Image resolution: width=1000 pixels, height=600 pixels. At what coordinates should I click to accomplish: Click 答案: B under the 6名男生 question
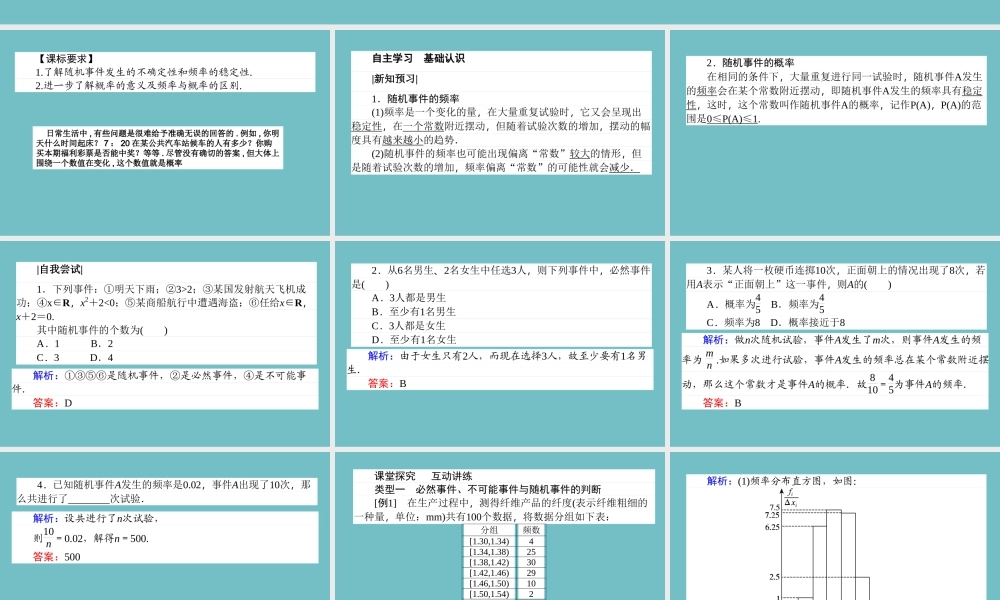pyautogui.click(x=387, y=384)
